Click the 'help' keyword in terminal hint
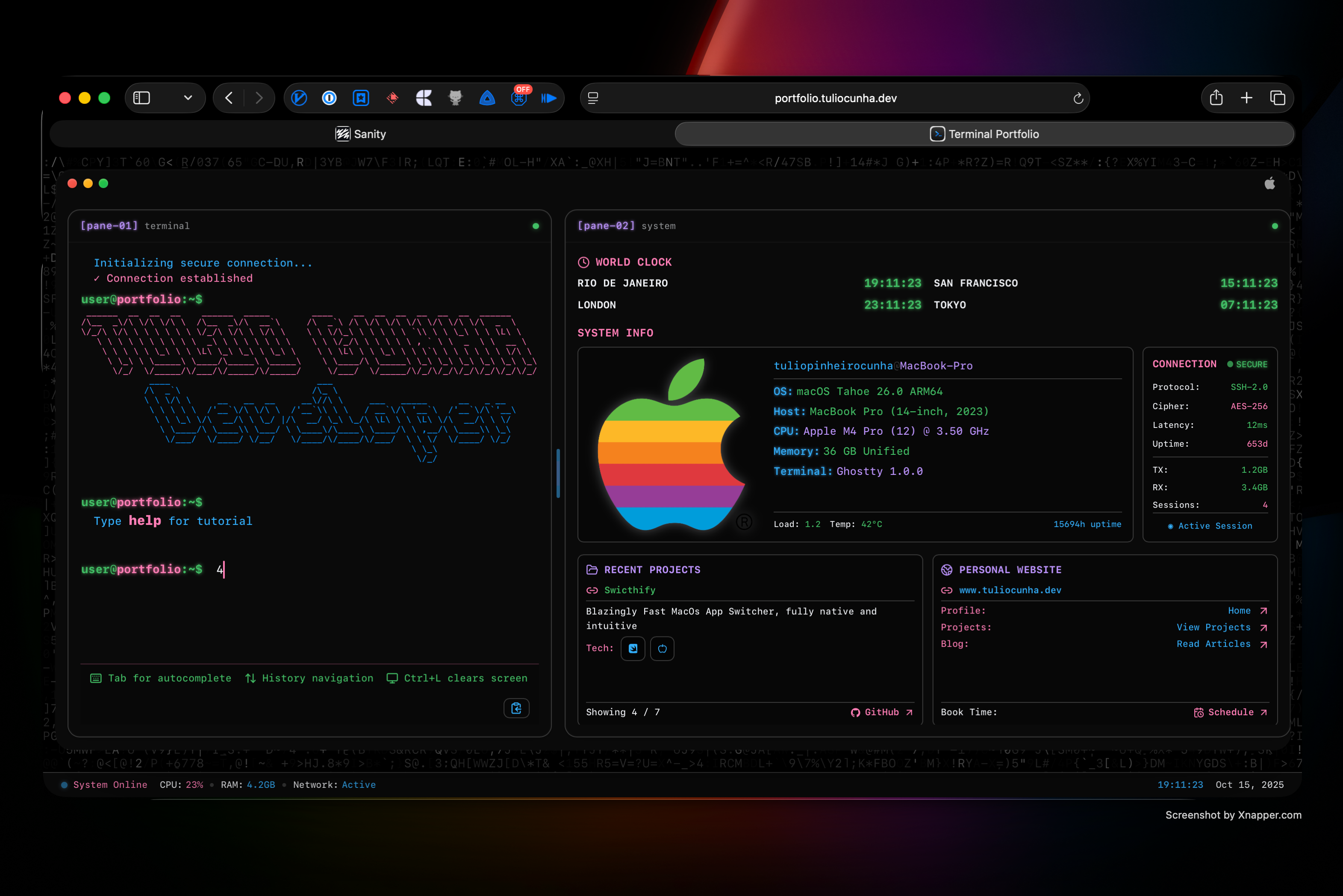 point(144,521)
